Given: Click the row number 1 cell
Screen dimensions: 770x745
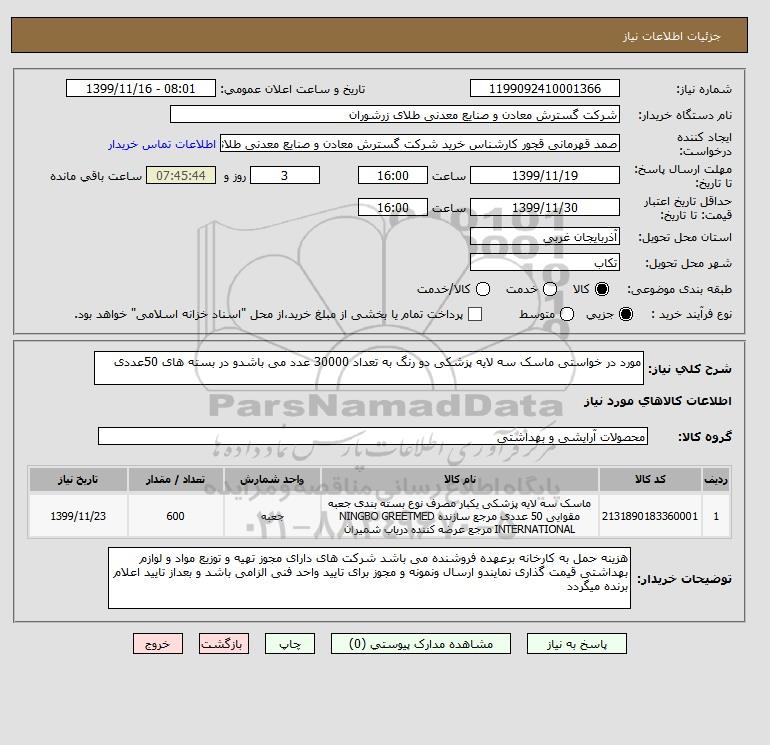Looking at the screenshot, I should coord(716,516).
